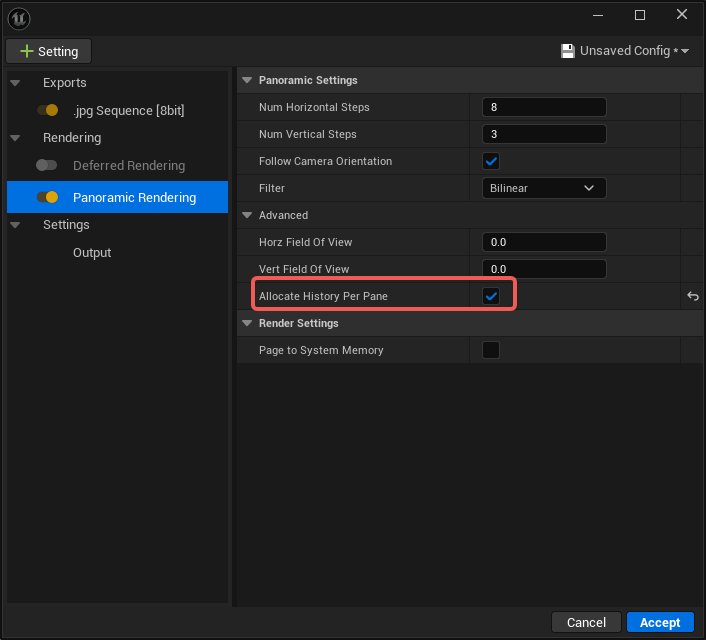706x640 pixels.
Task: Collapse the Exports tree section
Action: pos(15,83)
